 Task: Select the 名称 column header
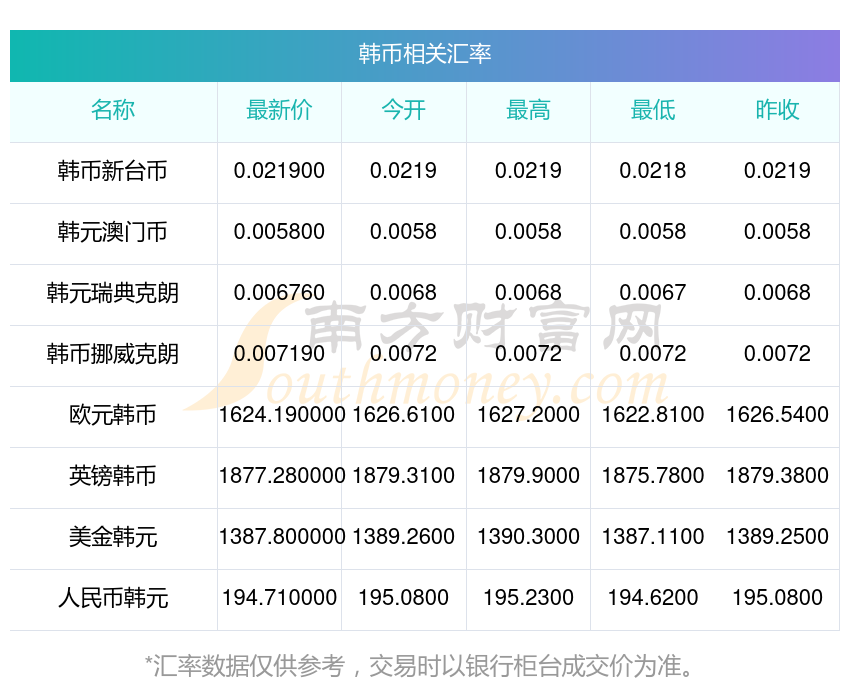[113, 110]
